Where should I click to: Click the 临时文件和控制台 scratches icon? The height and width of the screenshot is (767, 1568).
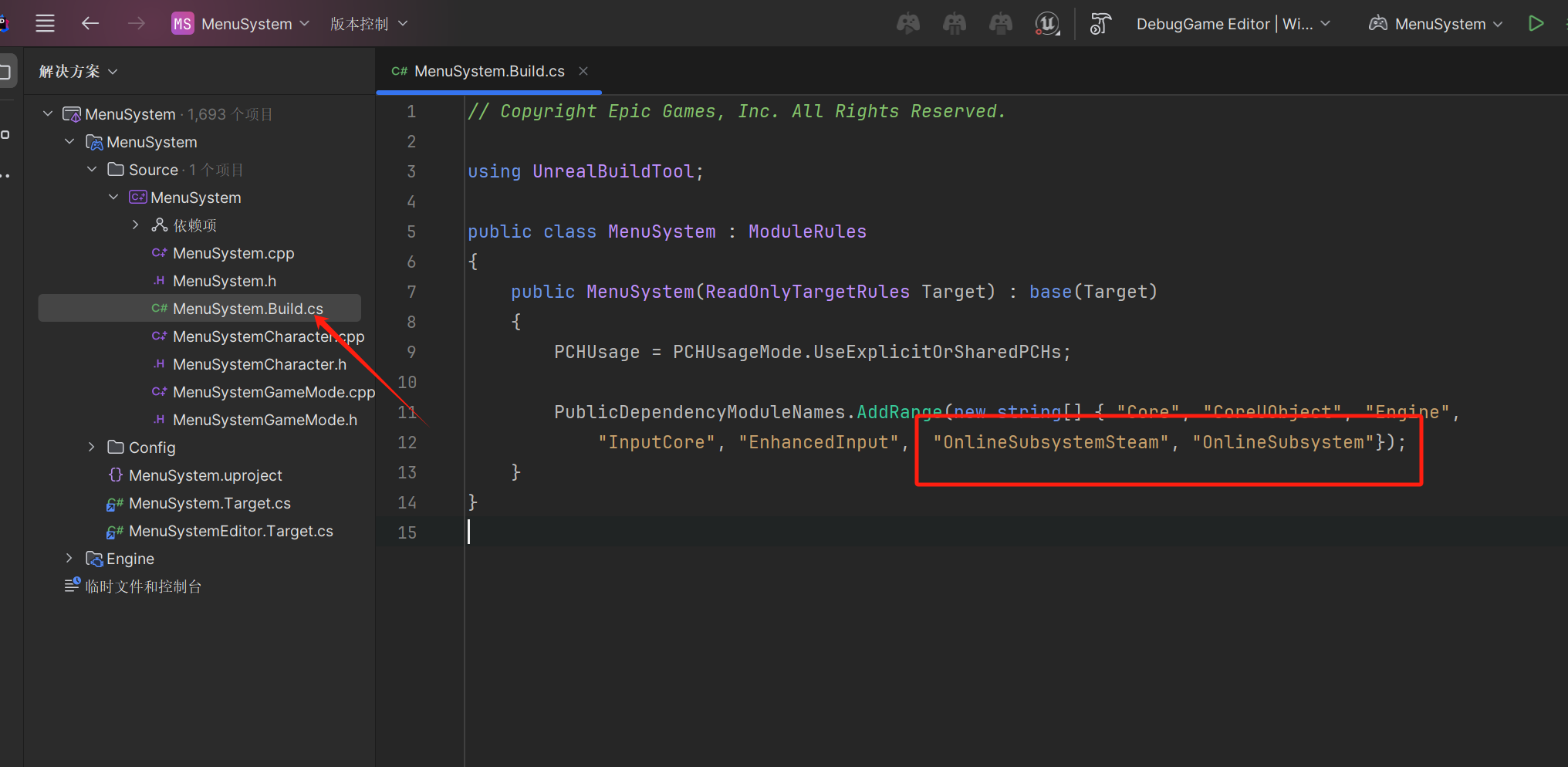point(73,586)
